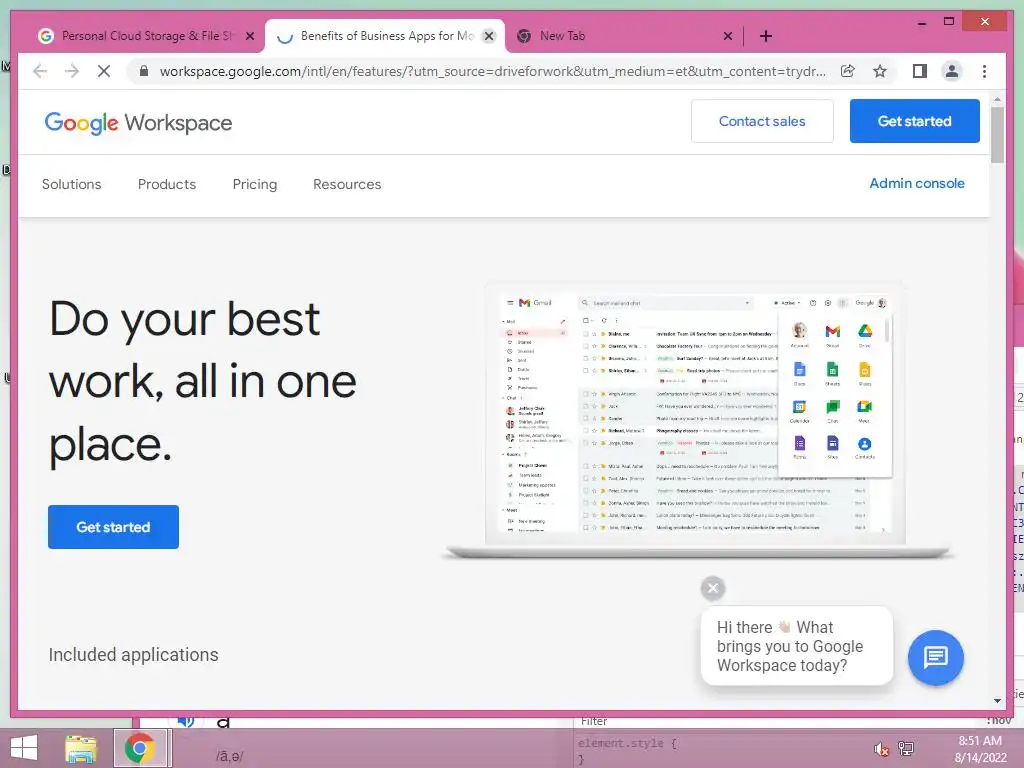Go back using the browser back arrow
Screen dimensions: 1024x768
tap(40, 71)
